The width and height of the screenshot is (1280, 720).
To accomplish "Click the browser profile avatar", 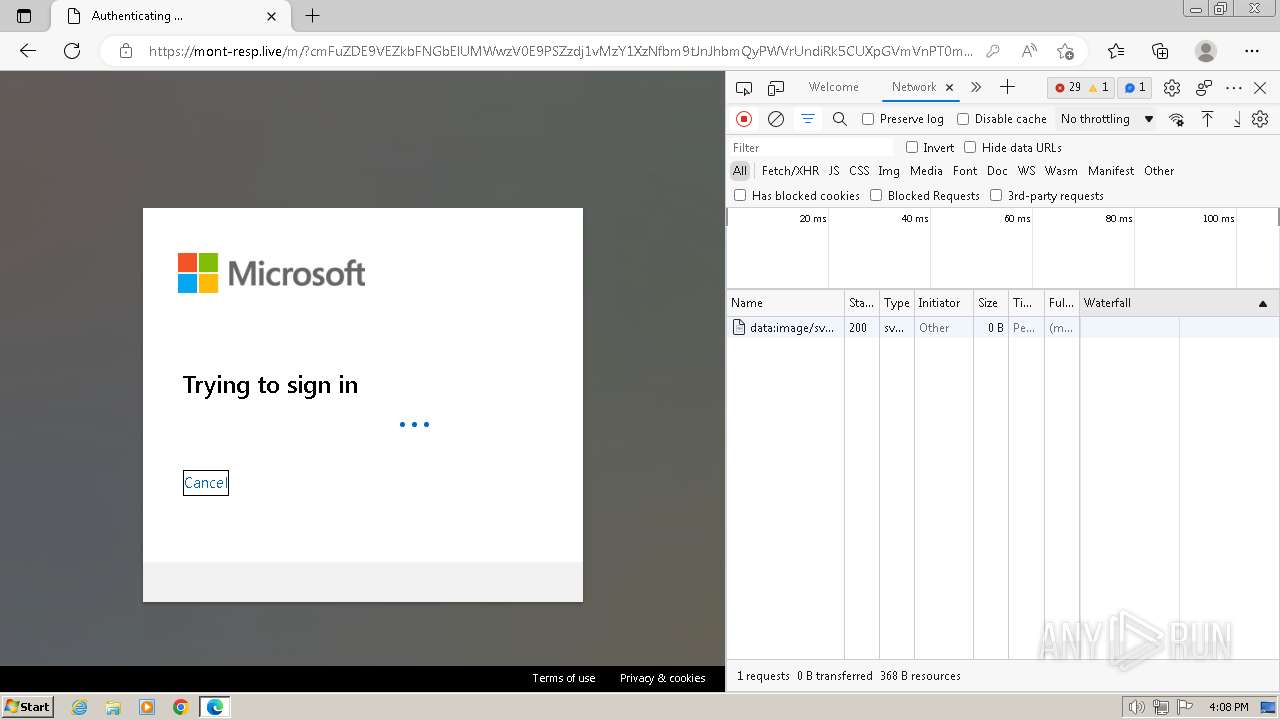I will pos(1206,51).
